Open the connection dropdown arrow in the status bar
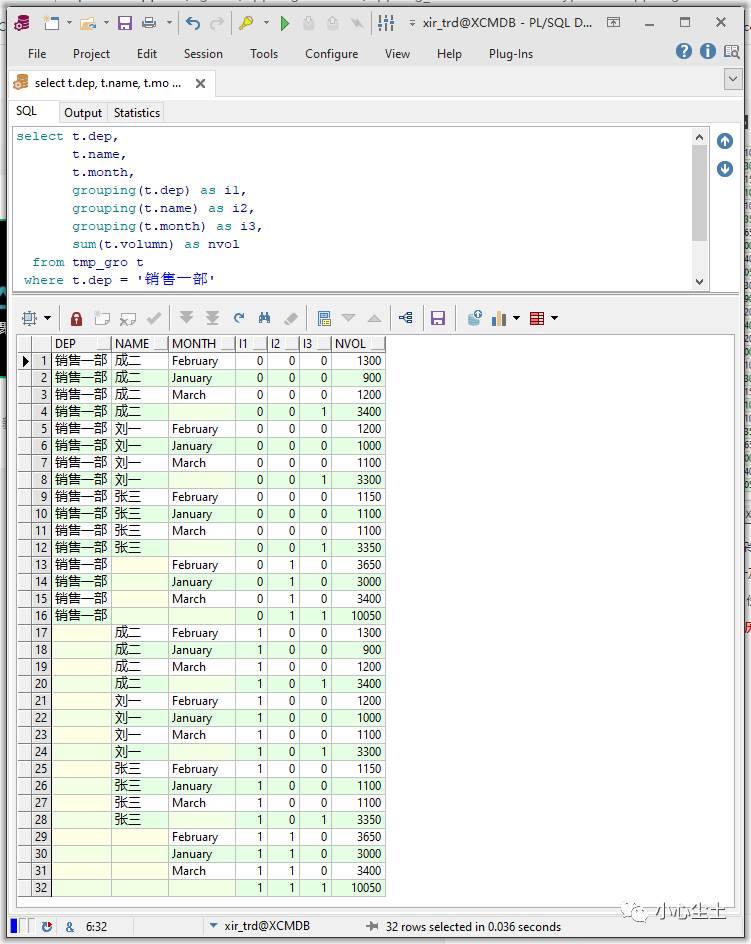 (x=213, y=925)
